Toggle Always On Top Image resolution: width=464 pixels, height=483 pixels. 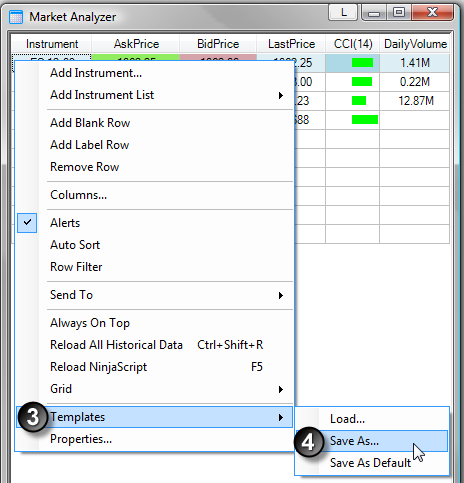point(154,323)
